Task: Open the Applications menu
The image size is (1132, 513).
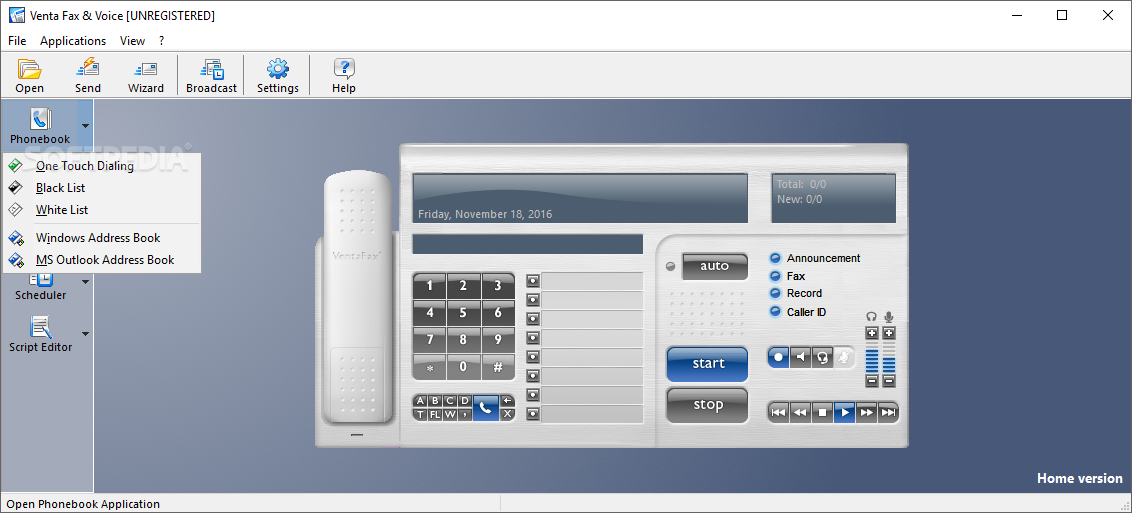Action: coord(73,41)
